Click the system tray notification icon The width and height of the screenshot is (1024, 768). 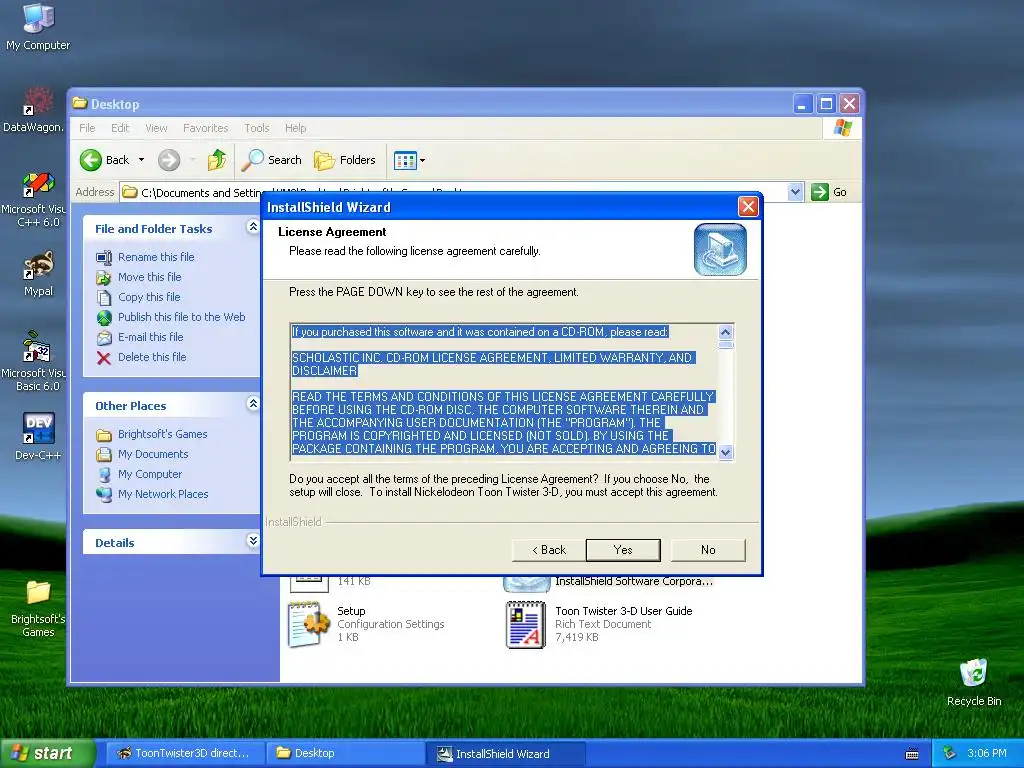pyautogui.click(x=950, y=753)
